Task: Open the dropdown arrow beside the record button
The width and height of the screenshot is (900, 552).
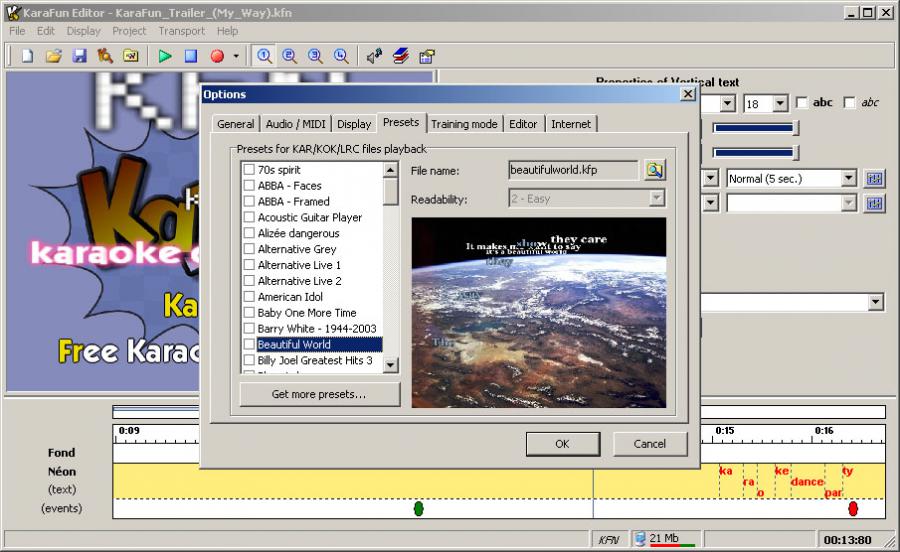Action: coord(236,56)
